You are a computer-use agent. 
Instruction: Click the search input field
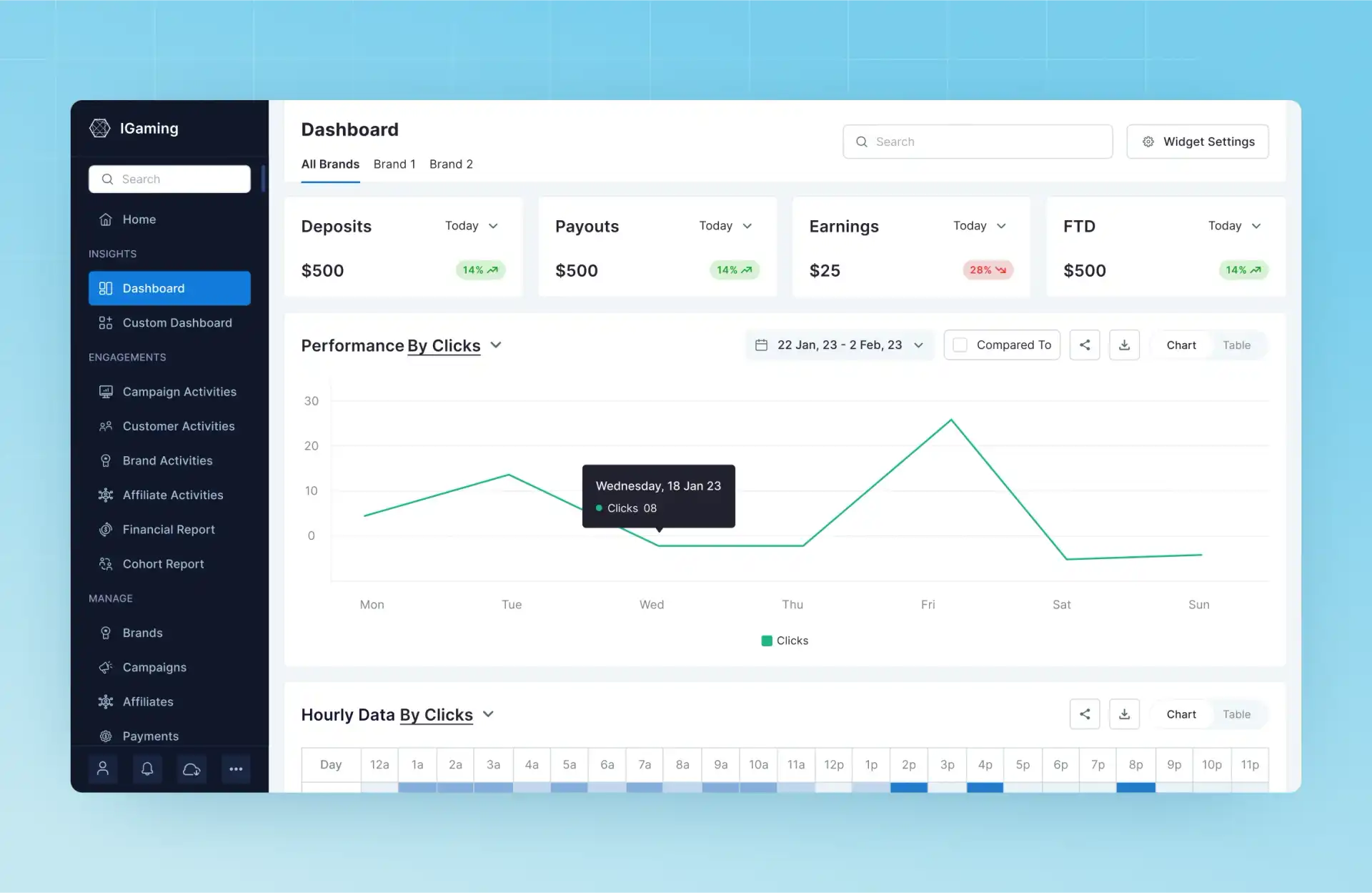point(977,141)
